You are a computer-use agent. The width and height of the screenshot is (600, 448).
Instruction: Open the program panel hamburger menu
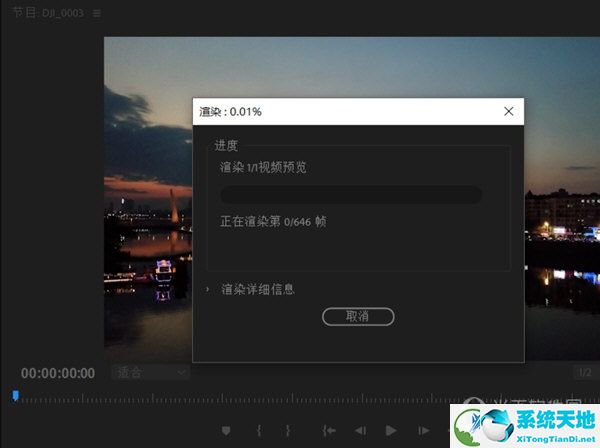(97, 13)
